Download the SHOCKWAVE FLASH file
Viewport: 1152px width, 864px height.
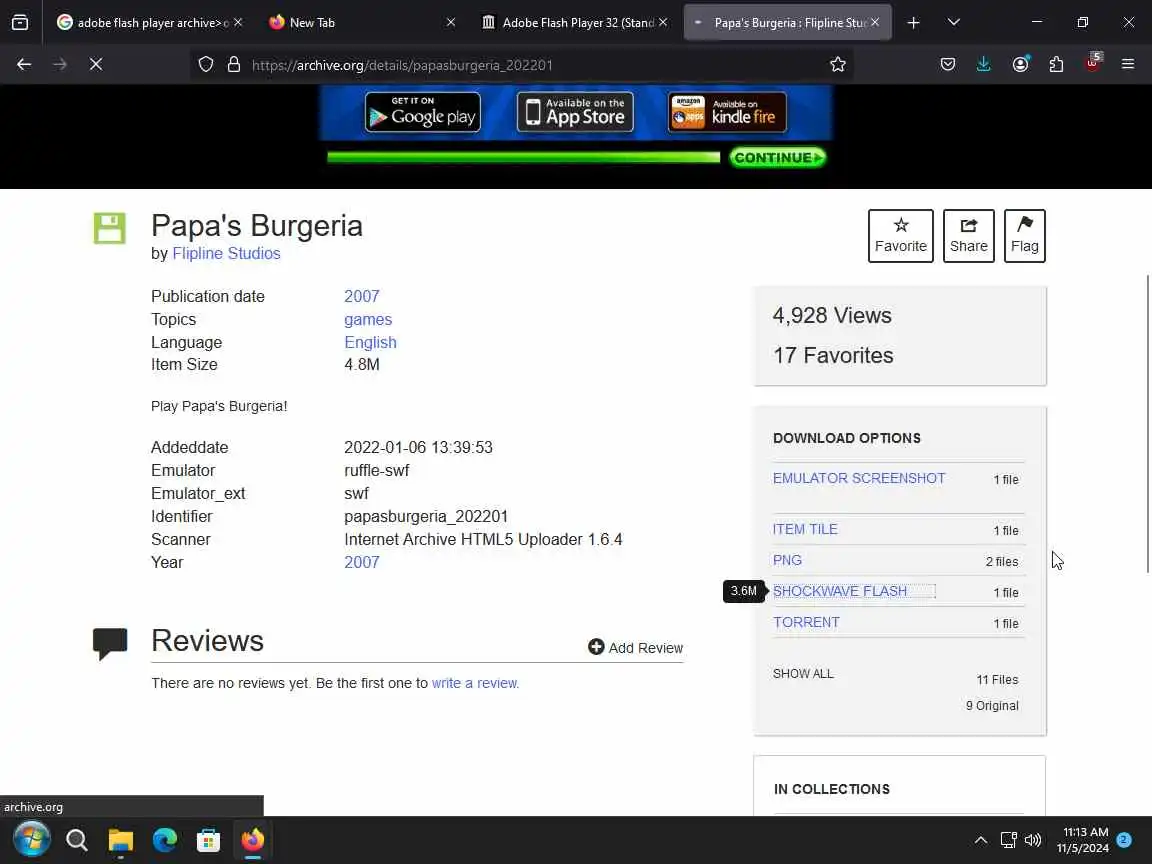coord(840,591)
